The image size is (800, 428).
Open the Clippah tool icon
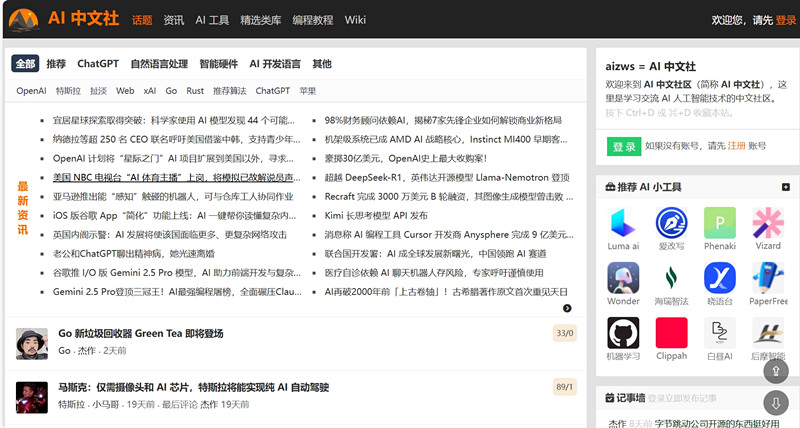(671, 333)
